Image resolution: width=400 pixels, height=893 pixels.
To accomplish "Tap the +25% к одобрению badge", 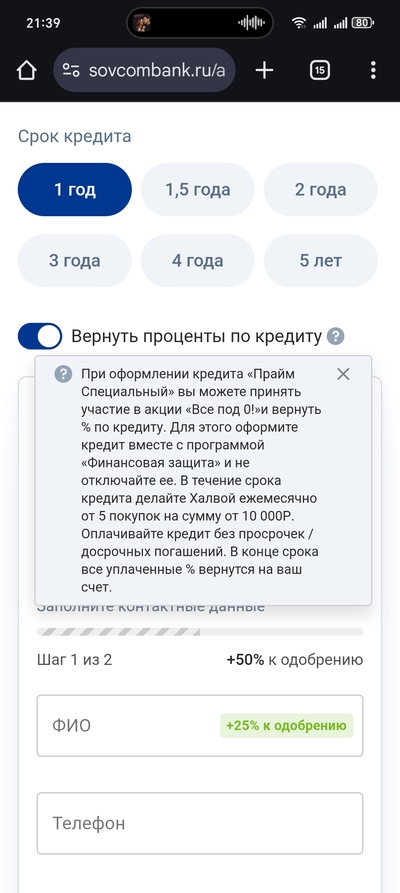I will tap(287, 726).
